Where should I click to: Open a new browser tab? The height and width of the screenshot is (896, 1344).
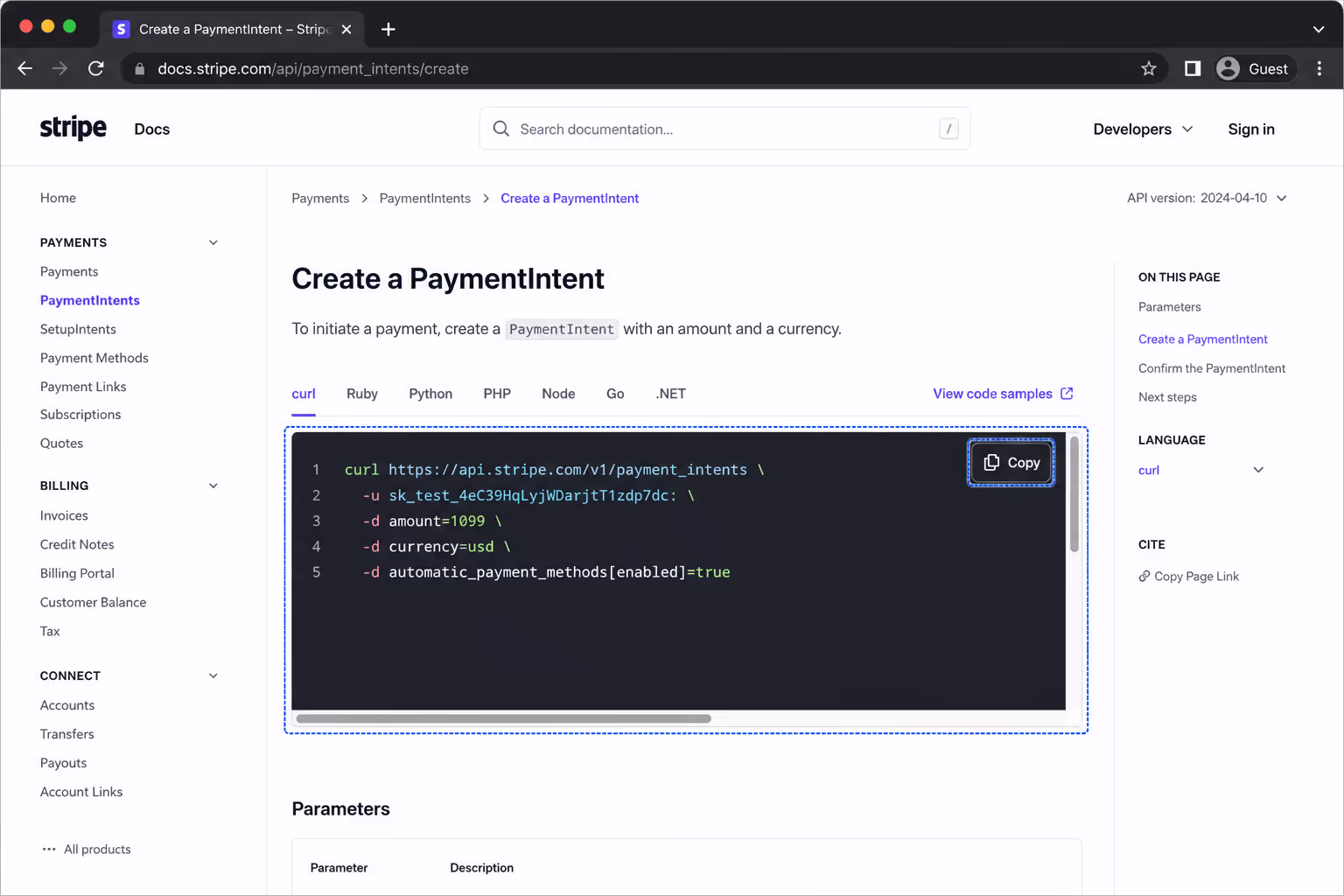(388, 29)
